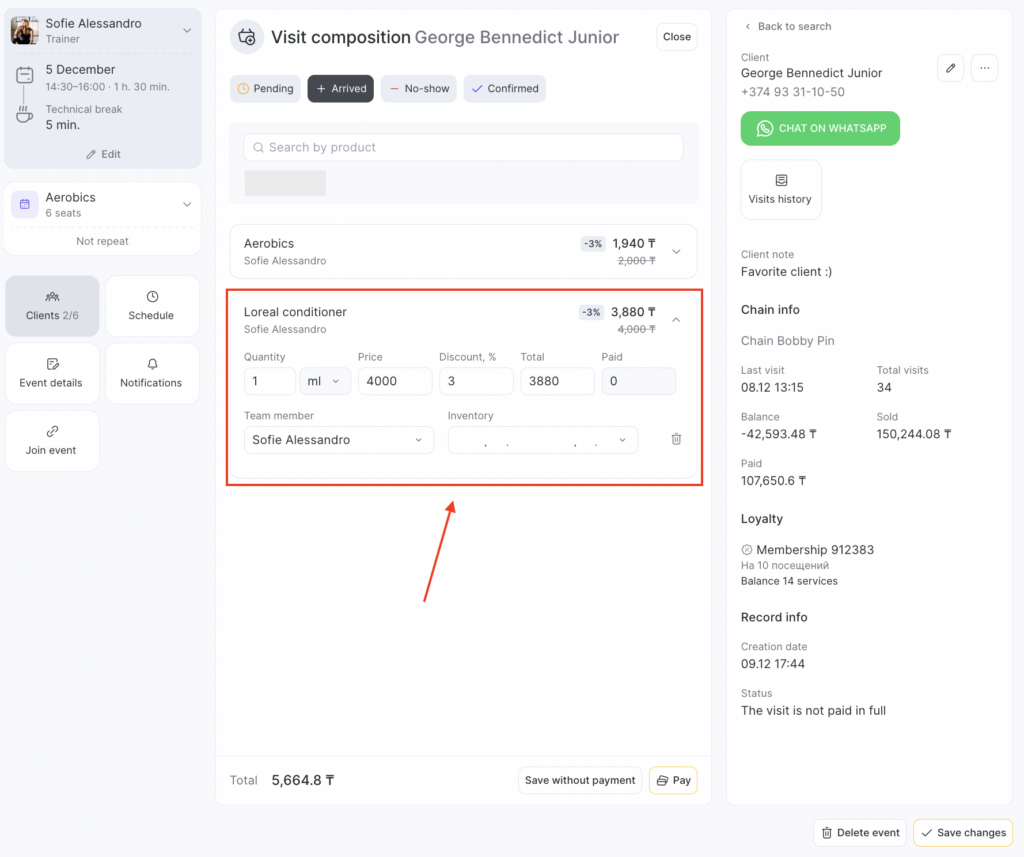Open Notifications bell panel
This screenshot has height=857, width=1024.
coord(151,373)
